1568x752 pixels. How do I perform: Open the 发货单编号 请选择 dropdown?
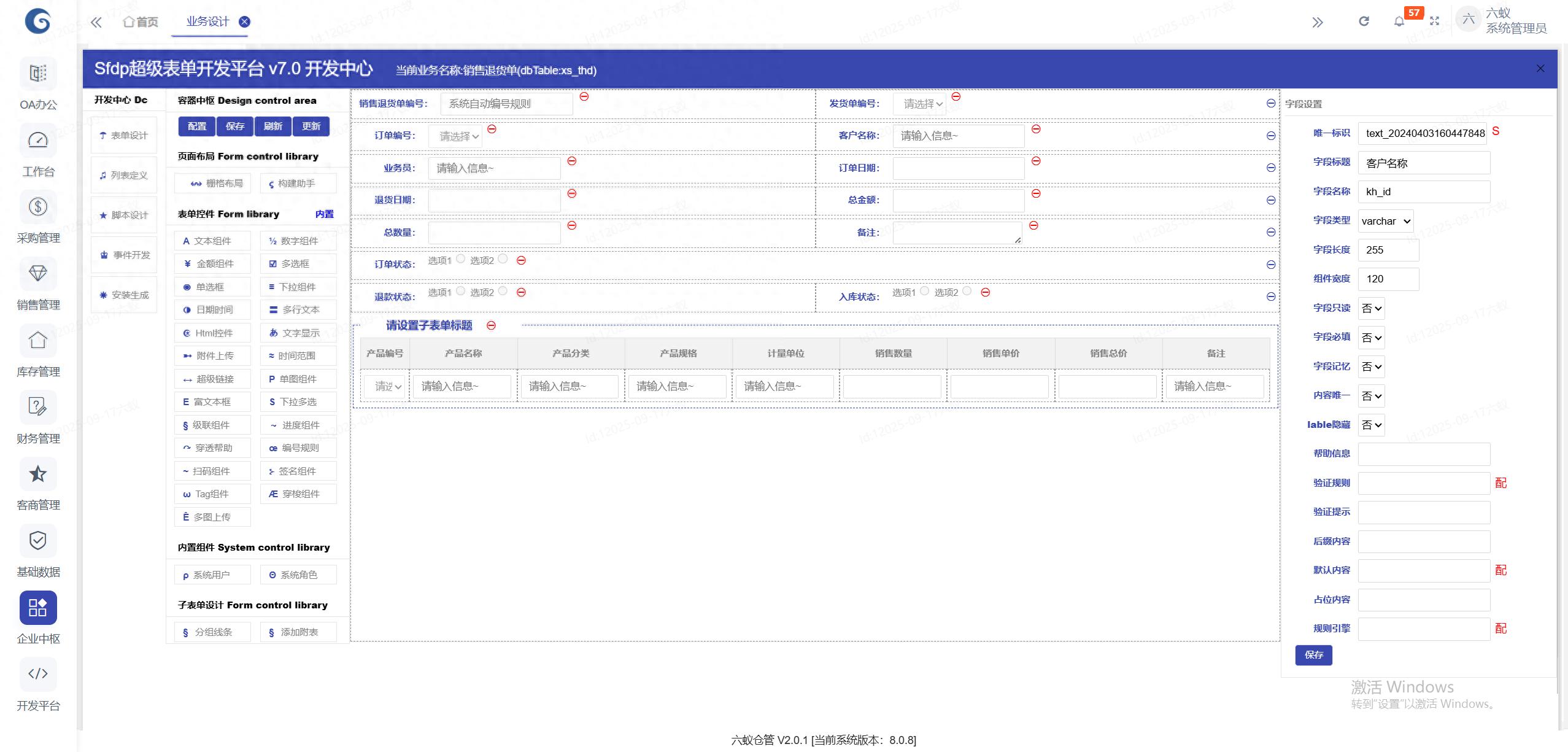(919, 104)
